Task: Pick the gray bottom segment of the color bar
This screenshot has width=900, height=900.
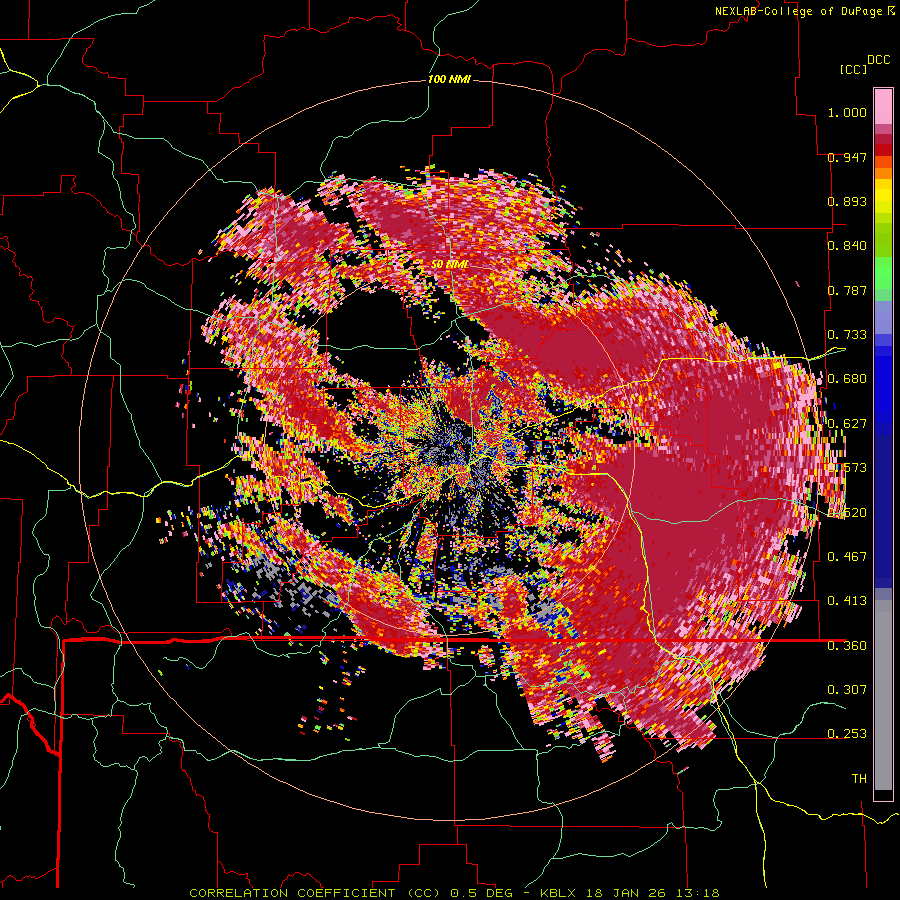Action: (883, 695)
